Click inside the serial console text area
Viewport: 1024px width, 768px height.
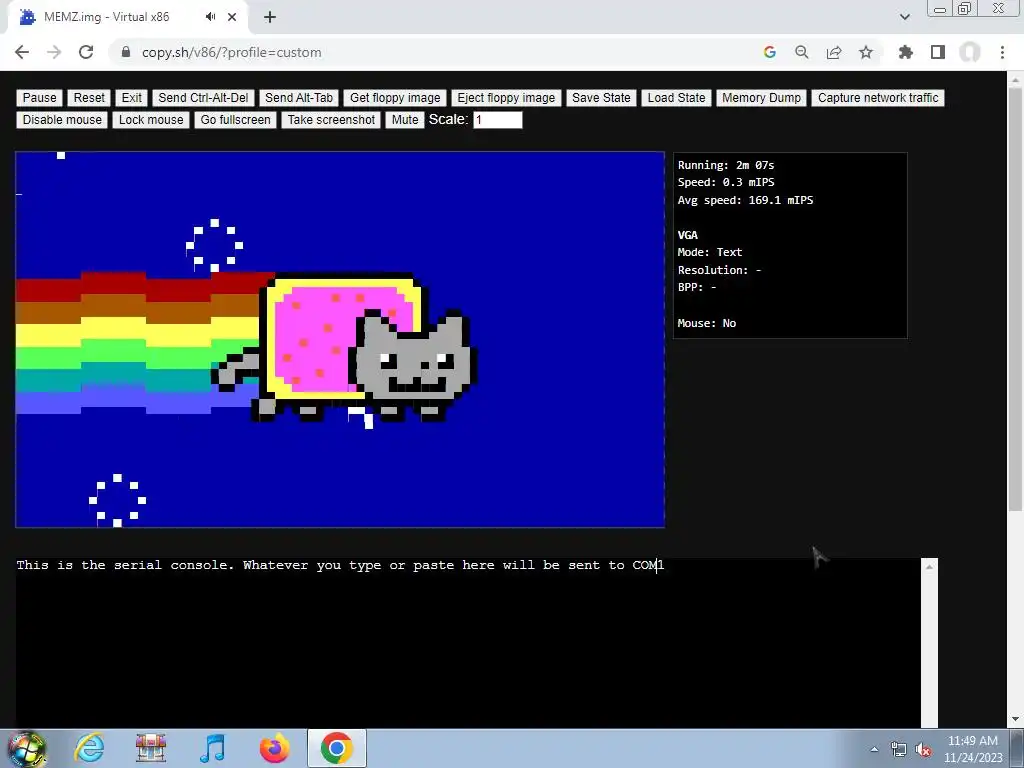pyautogui.click(x=468, y=643)
